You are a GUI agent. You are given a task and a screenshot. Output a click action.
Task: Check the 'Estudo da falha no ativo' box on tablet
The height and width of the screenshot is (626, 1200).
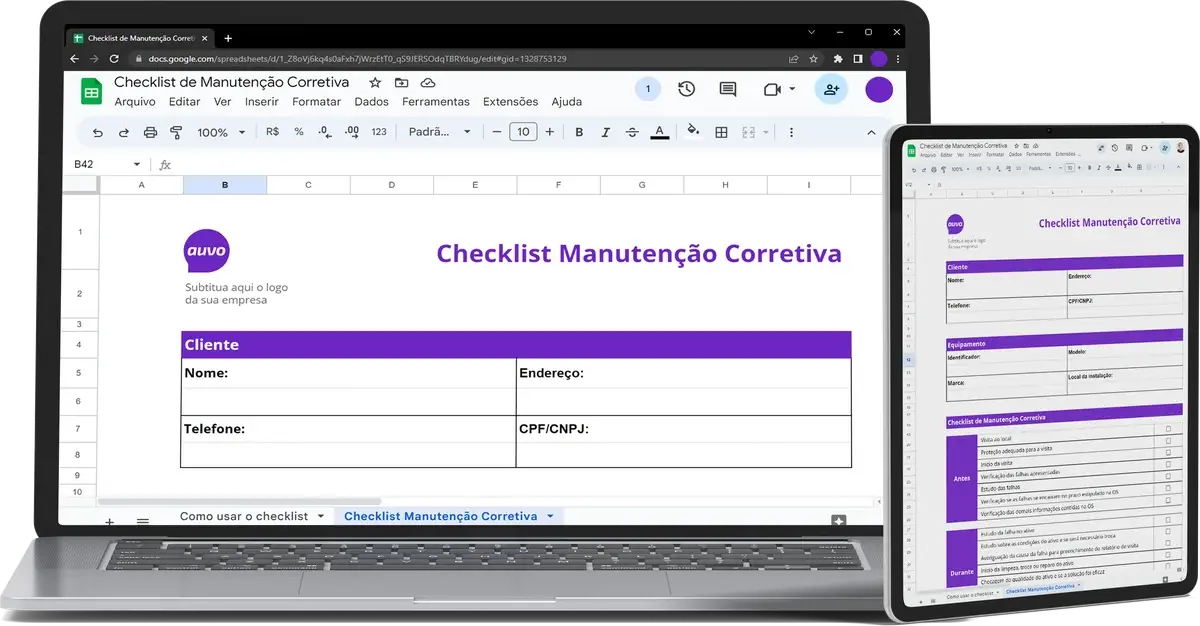pyautogui.click(x=1168, y=520)
